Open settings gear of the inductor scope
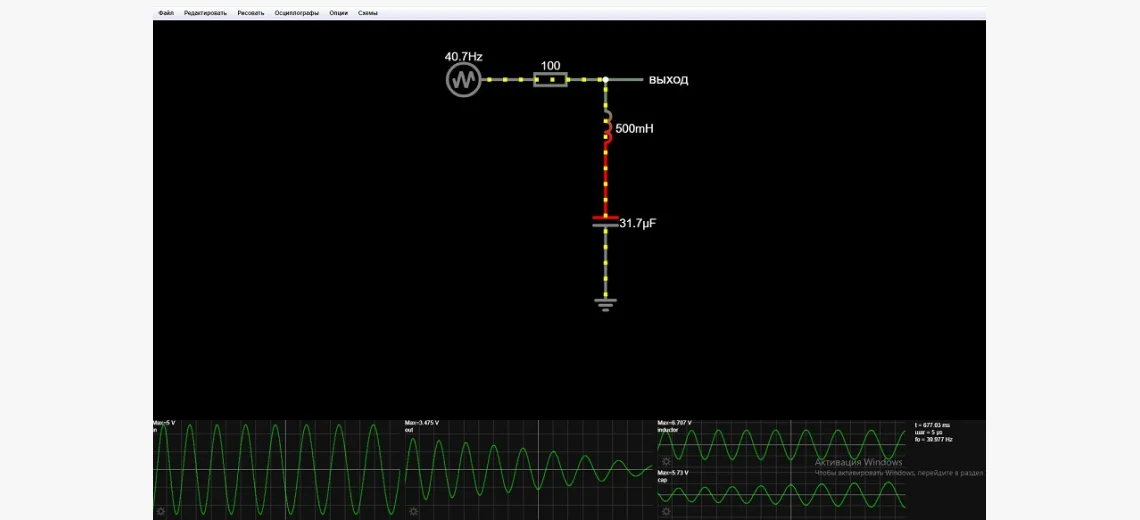1140x520 pixels. (665, 461)
